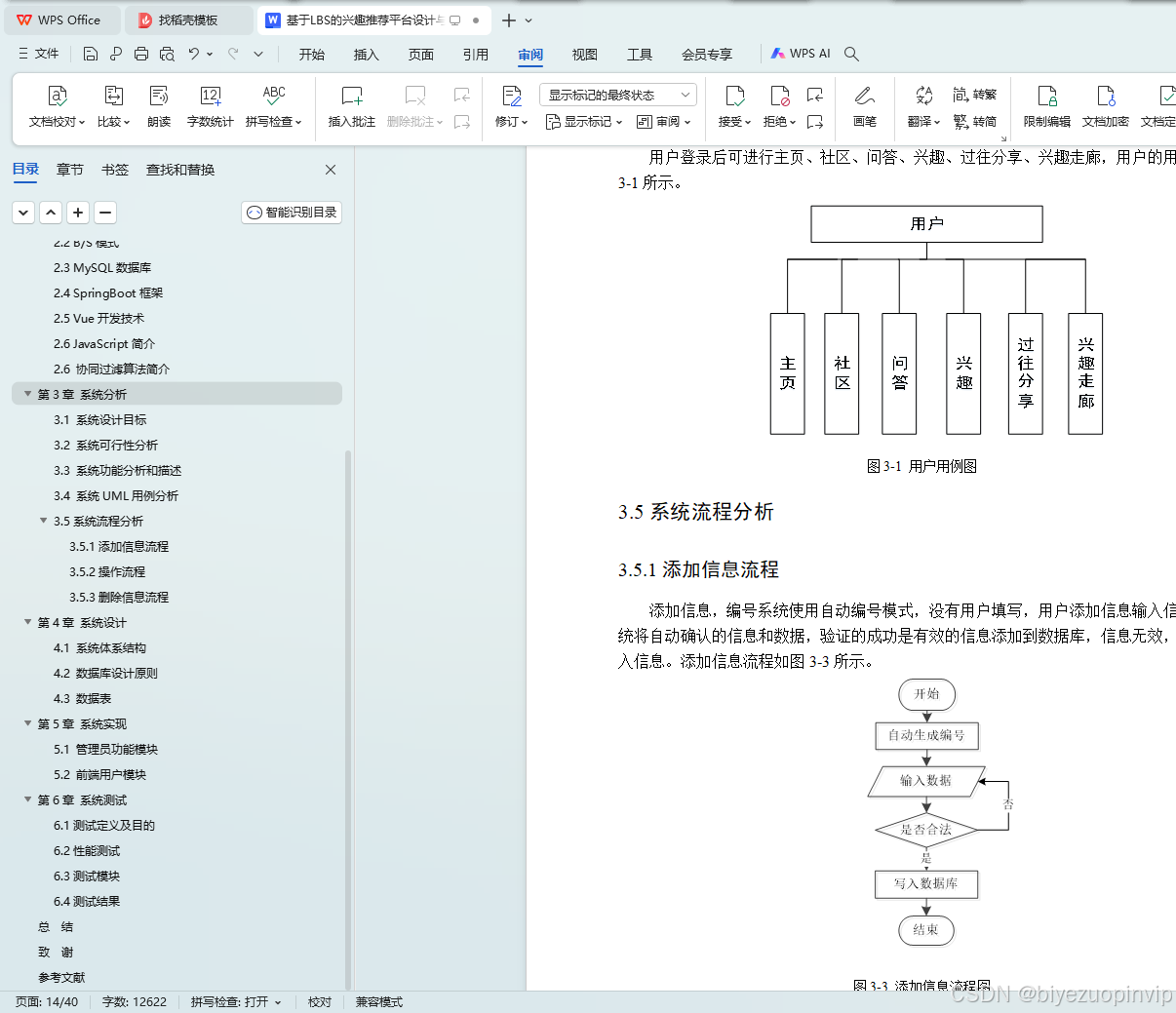This screenshot has height=1013, width=1176.
Task: Click the Print Preview icon
Action: (167, 54)
